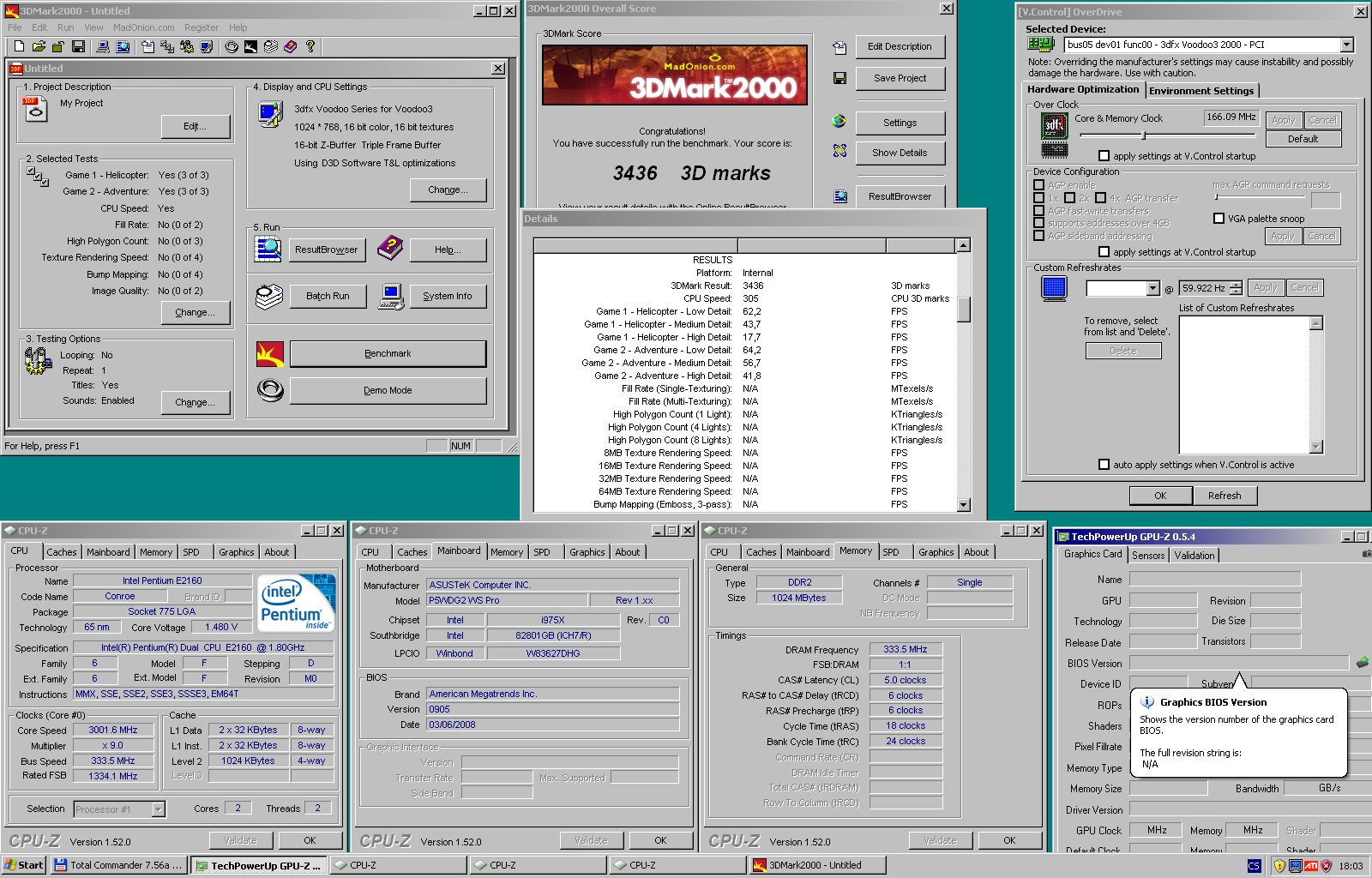Image resolution: width=1372 pixels, height=878 pixels.
Task: Open the Custom Refreshrates resolution dropdown
Action: (x=1152, y=289)
